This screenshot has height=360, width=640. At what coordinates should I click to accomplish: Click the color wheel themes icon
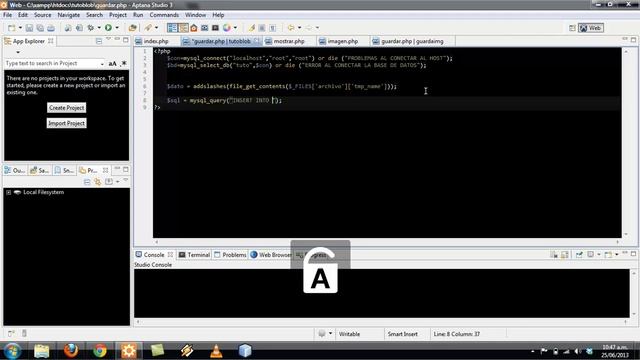click(227, 28)
